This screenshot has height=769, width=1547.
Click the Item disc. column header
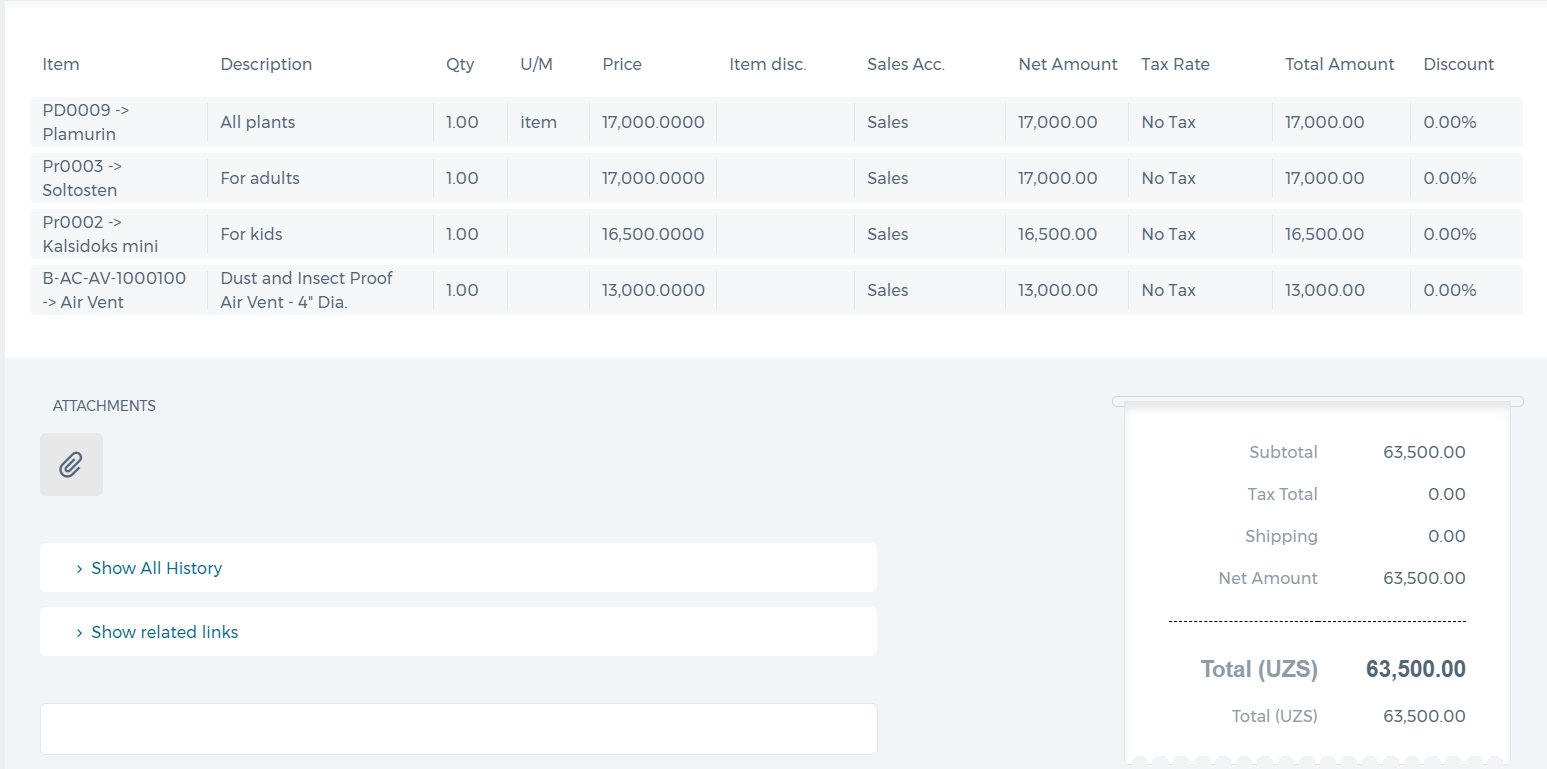[x=768, y=64]
